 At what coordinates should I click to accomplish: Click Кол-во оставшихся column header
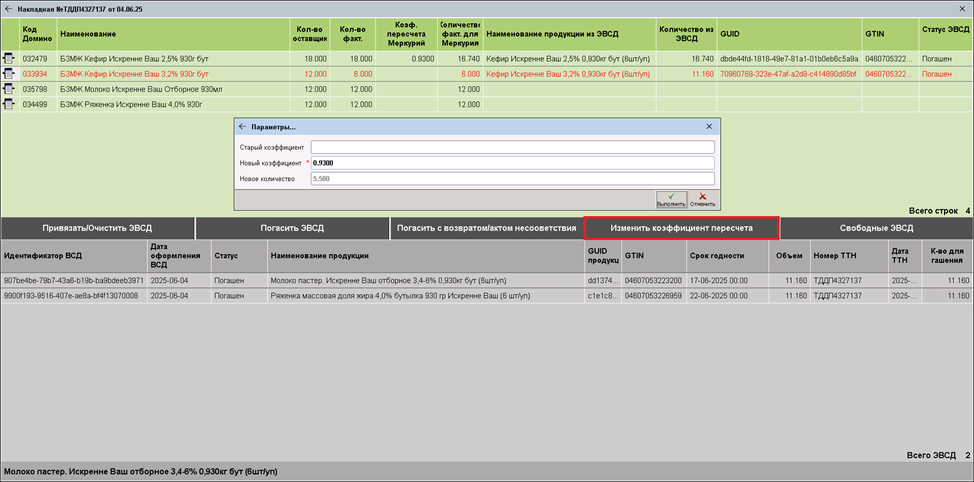[309, 34]
